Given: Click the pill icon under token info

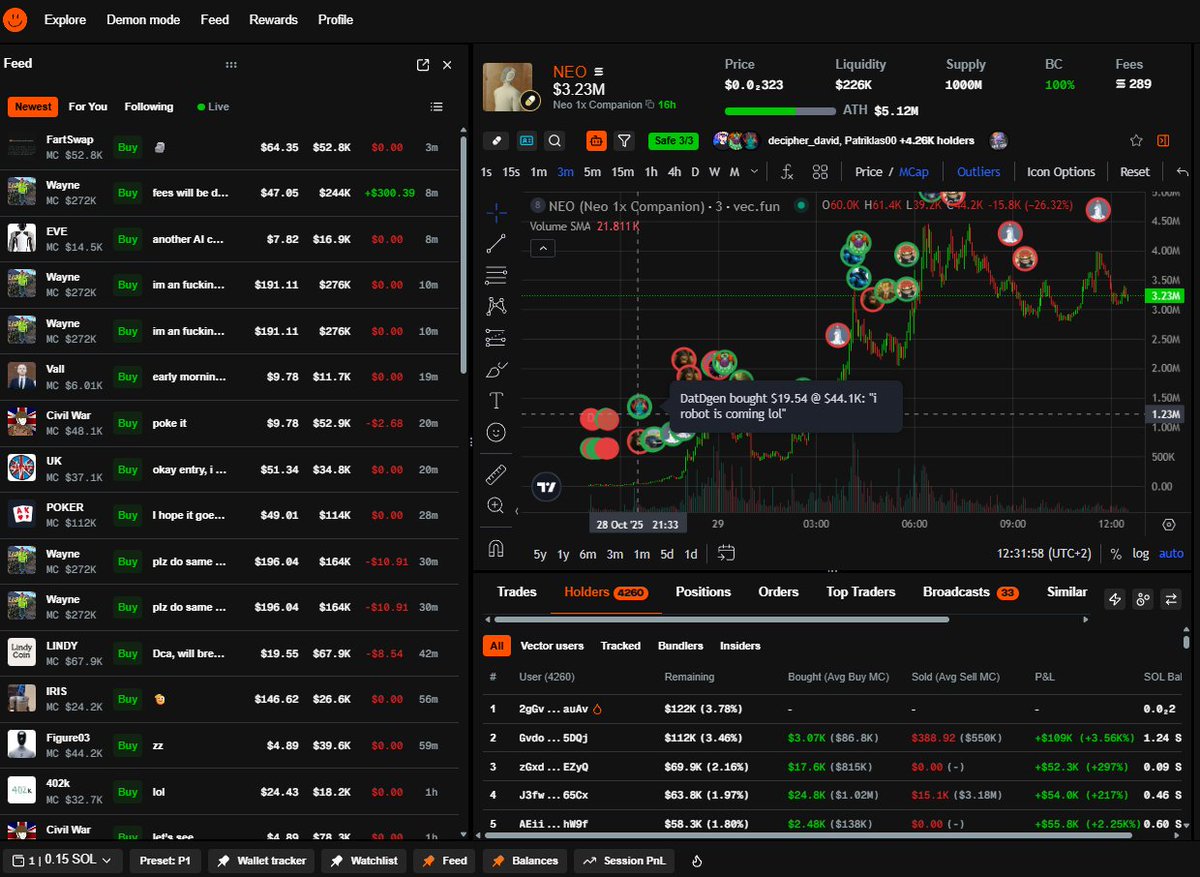Looking at the screenshot, I should click(496, 141).
